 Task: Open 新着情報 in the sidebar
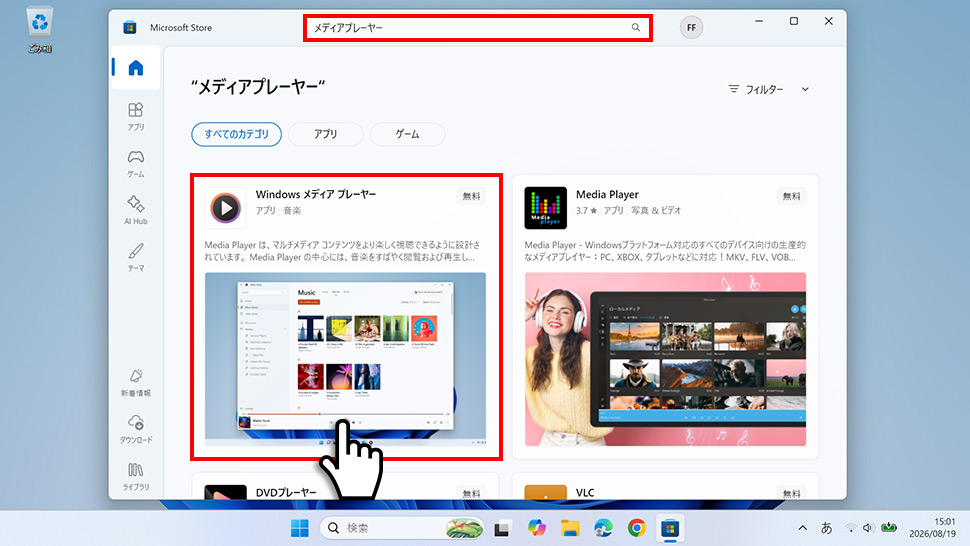pos(135,382)
